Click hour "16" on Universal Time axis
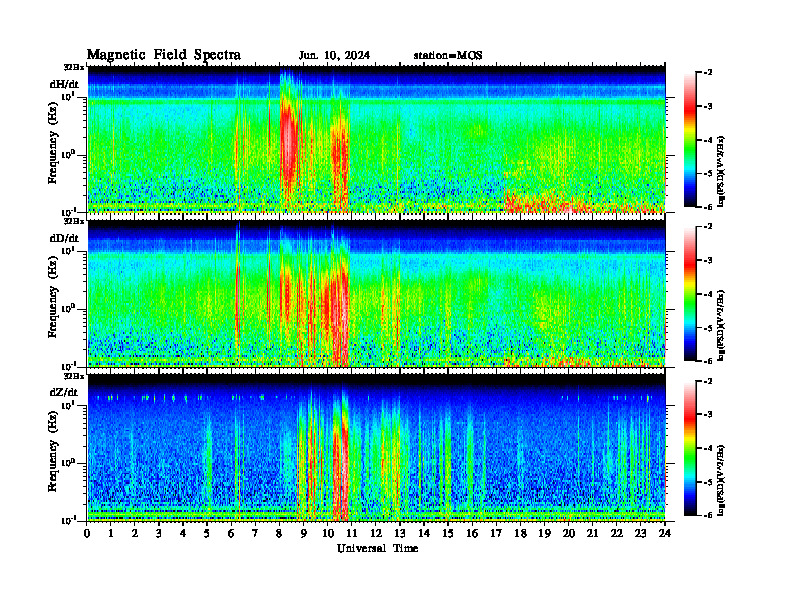This screenshot has height=612, width=792. (472, 534)
